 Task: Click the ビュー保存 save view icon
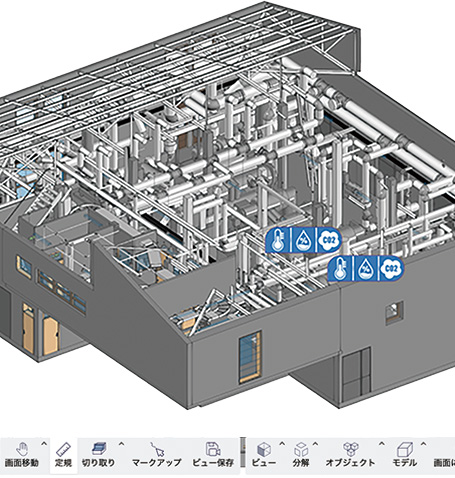click(x=213, y=455)
